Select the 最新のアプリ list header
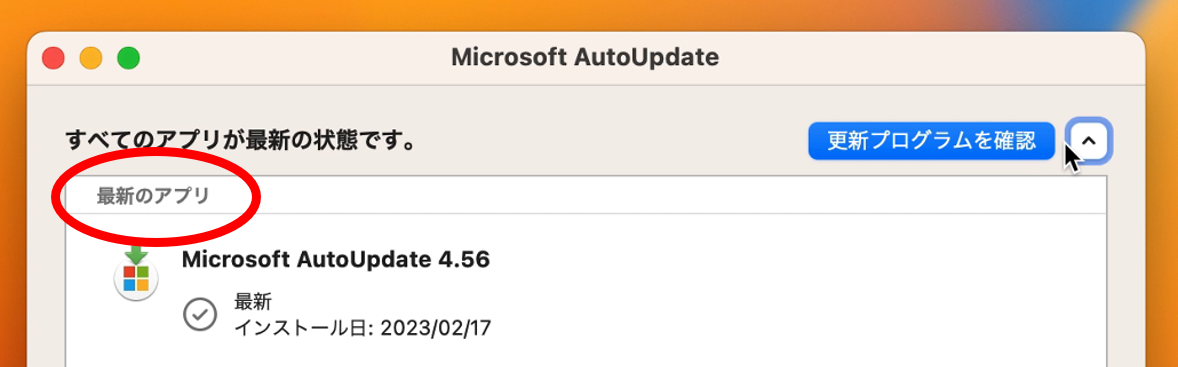The image size is (1178, 367). pyautogui.click(x=153, y=197)
